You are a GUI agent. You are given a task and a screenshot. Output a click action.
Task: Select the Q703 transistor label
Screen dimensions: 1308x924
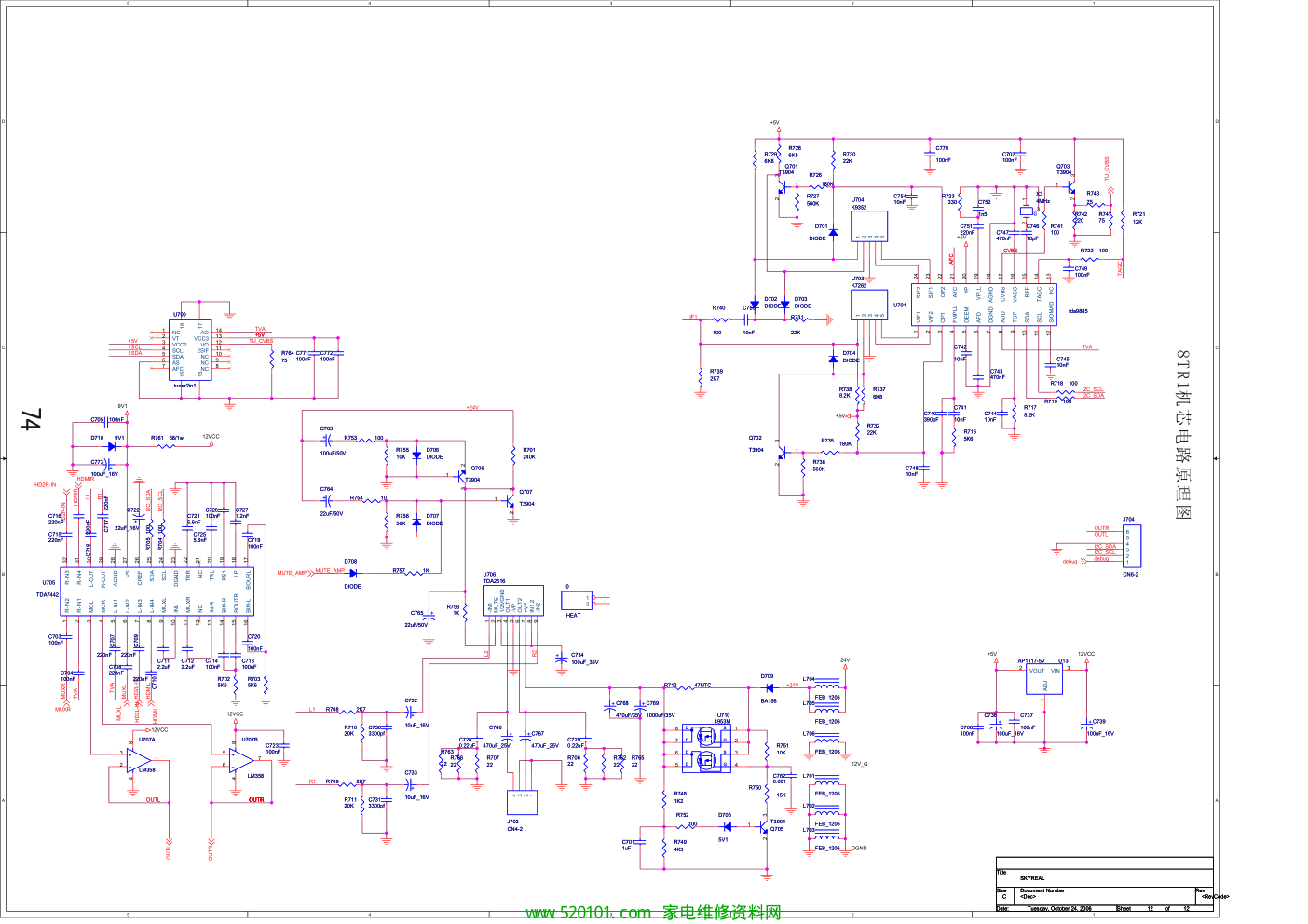[1063, 167]
